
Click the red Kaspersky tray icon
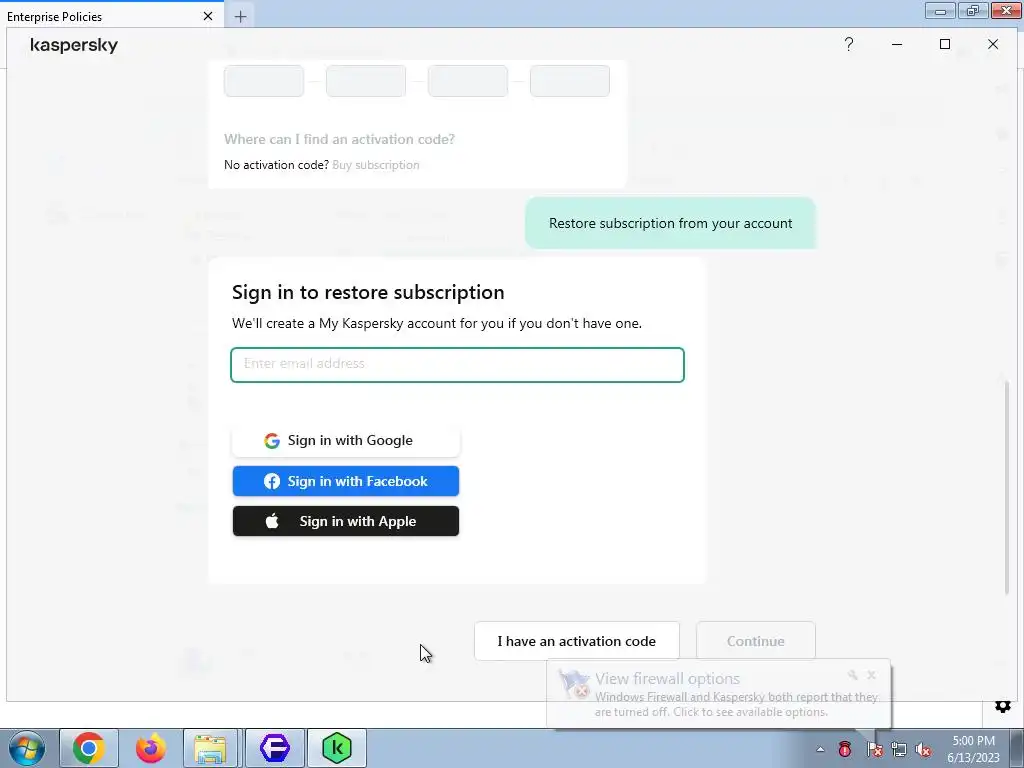844,749
